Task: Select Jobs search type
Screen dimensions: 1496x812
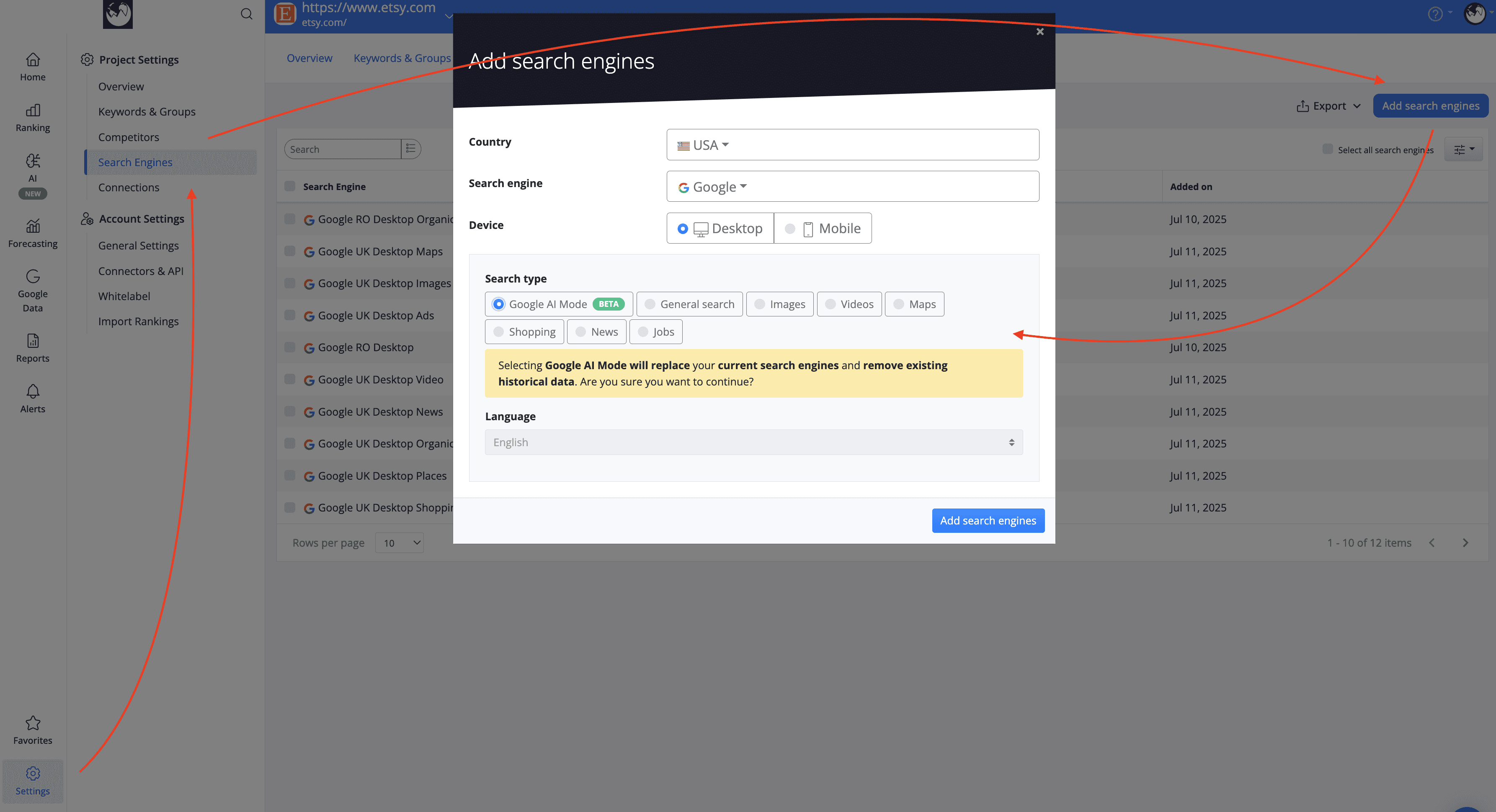Action: click(656, 332)
